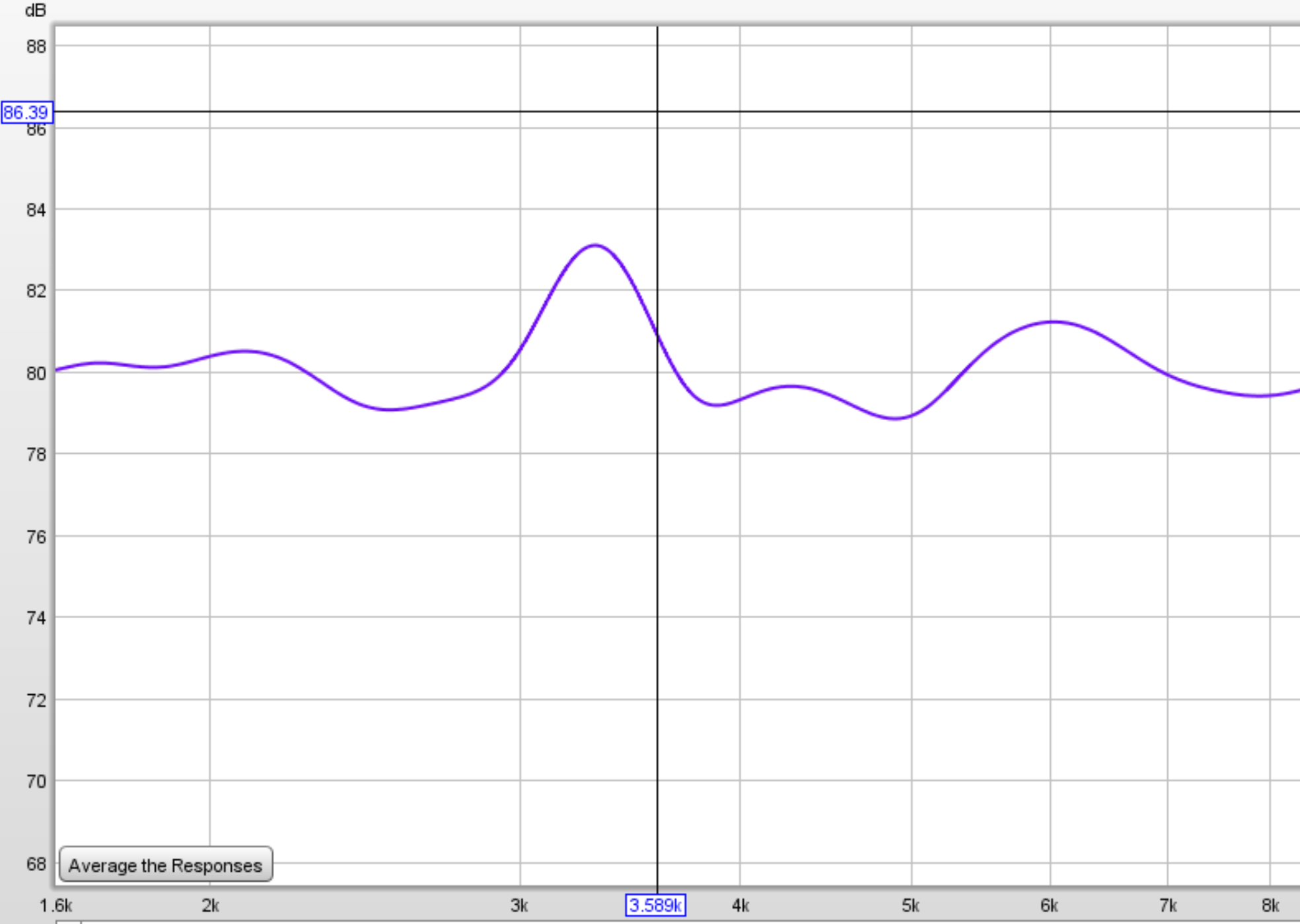Click the 76 label on dB axis

click(x=36, y=537)
